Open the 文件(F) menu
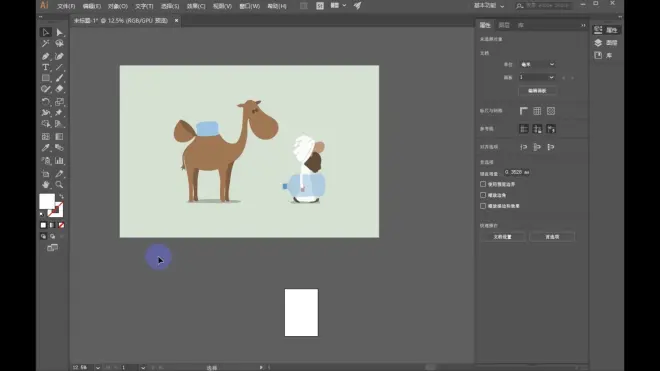This screenshot has height=371, width=660. click(x=66, y=6)
